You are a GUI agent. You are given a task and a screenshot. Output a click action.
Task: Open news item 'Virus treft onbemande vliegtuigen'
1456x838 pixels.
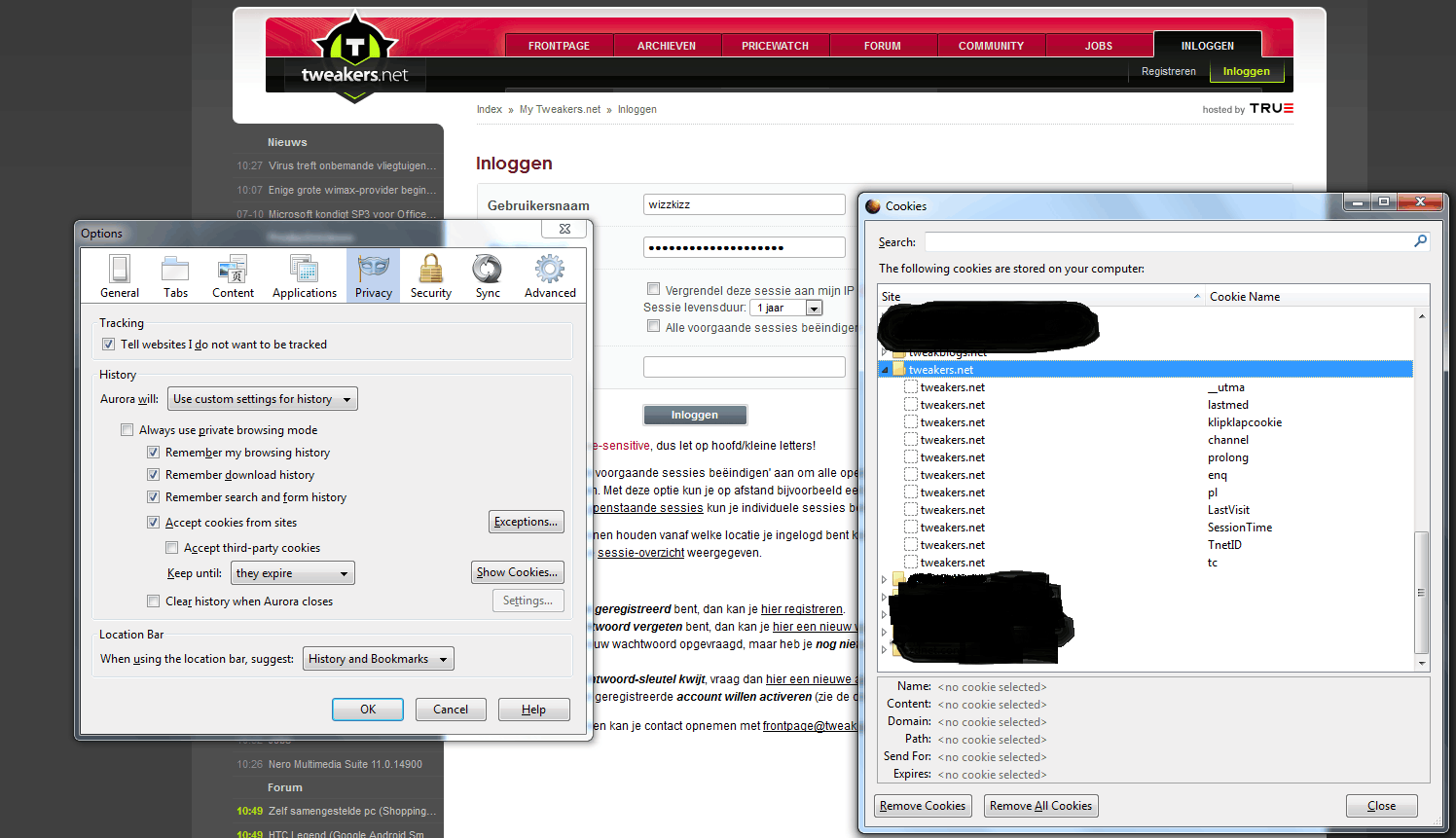point(352,165)
